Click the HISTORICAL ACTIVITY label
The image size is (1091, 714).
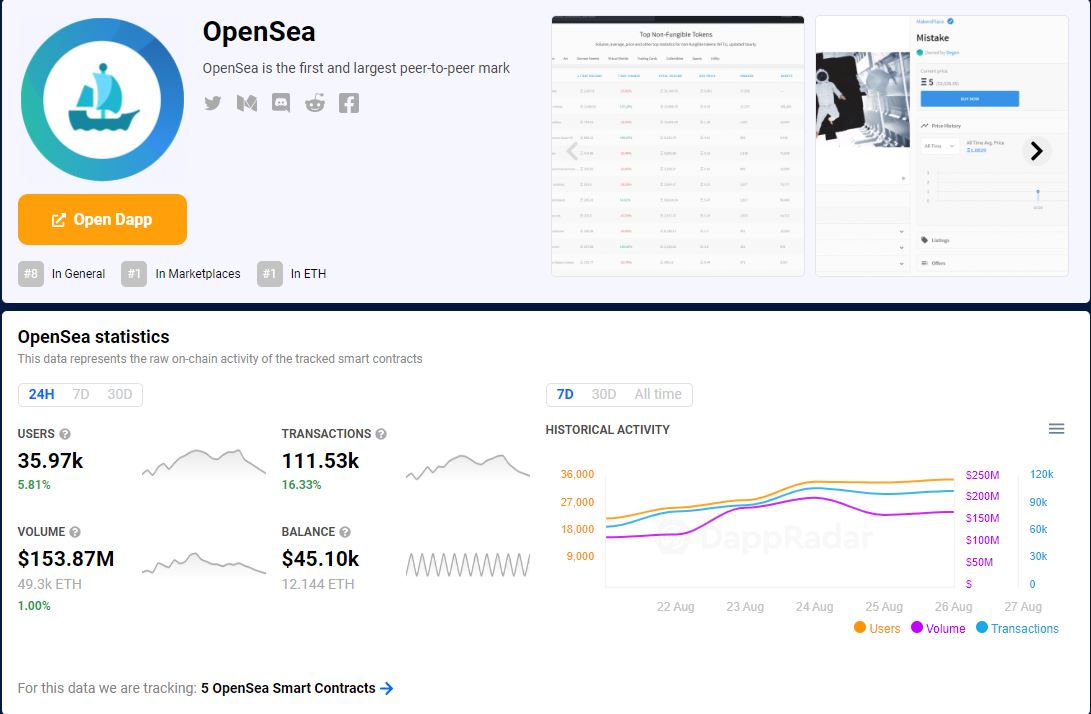tap(607, 430)
